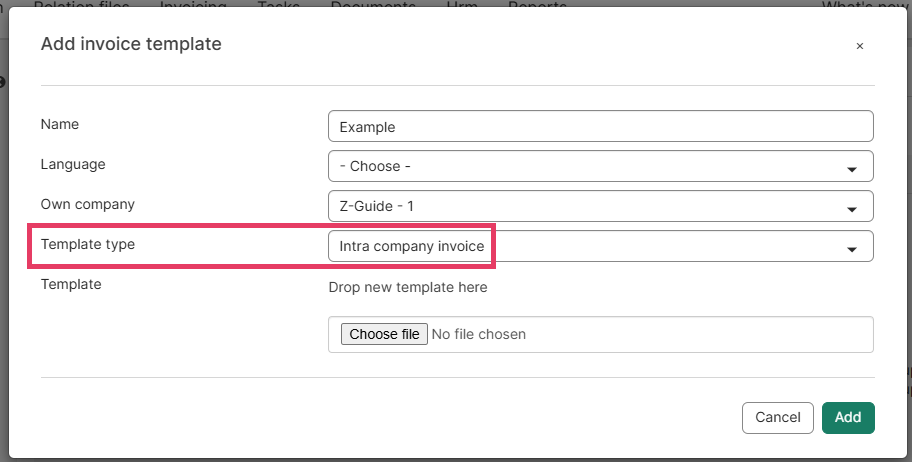
Task: Click the Cancel button
Action: point(777,417)
